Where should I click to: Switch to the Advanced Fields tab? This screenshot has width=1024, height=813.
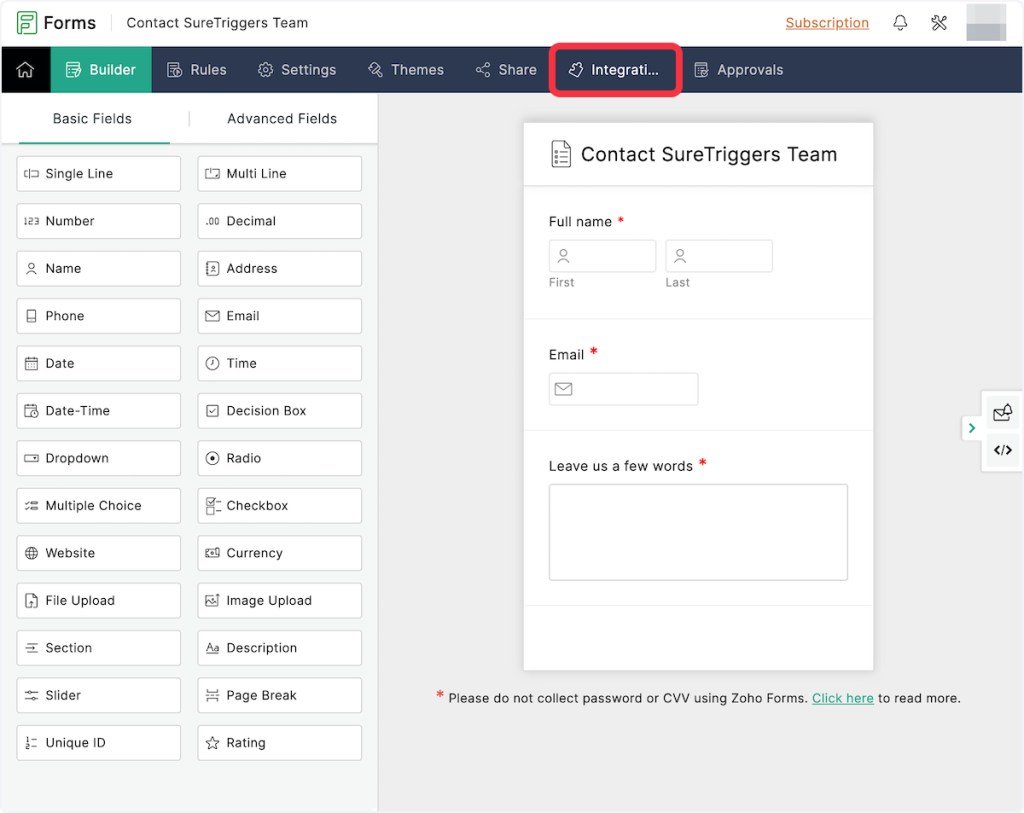(x=281, y=119)
